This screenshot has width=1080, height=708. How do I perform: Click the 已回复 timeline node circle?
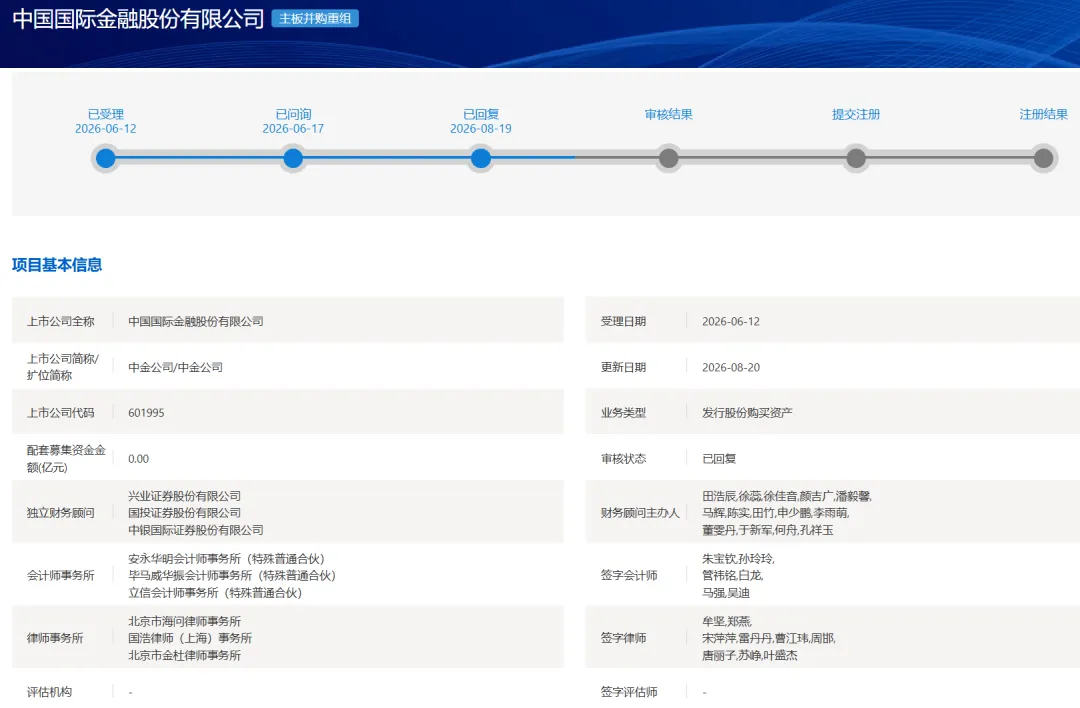[481, 158]
